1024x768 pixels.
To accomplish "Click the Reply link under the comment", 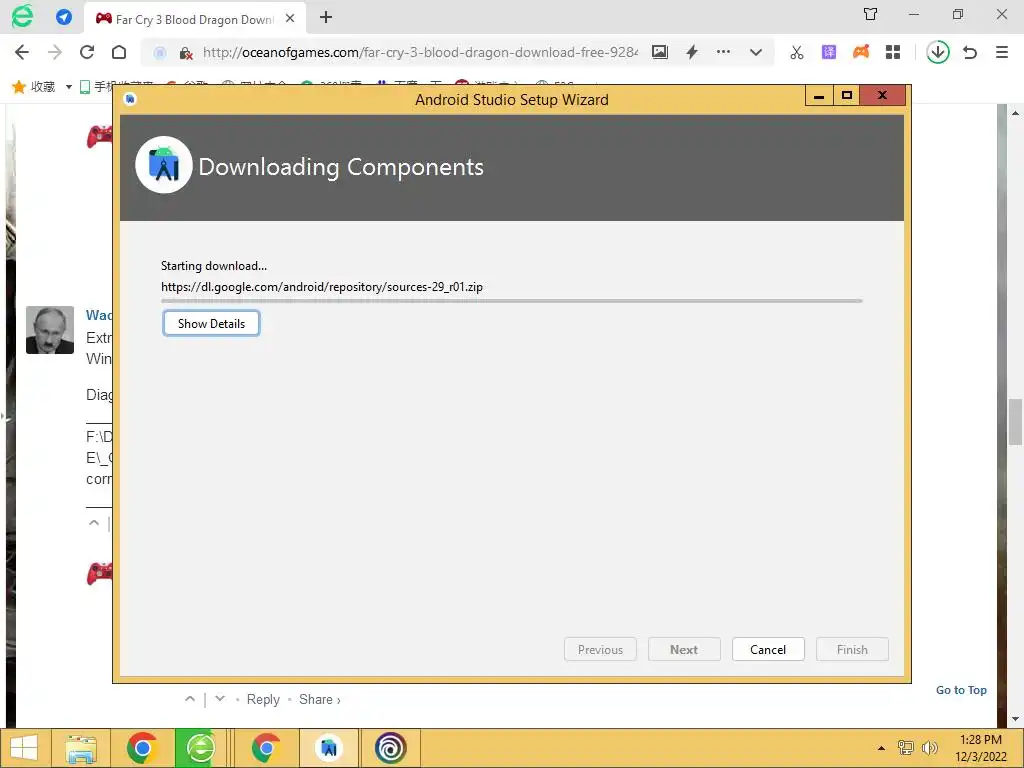I will click(263, 699).
